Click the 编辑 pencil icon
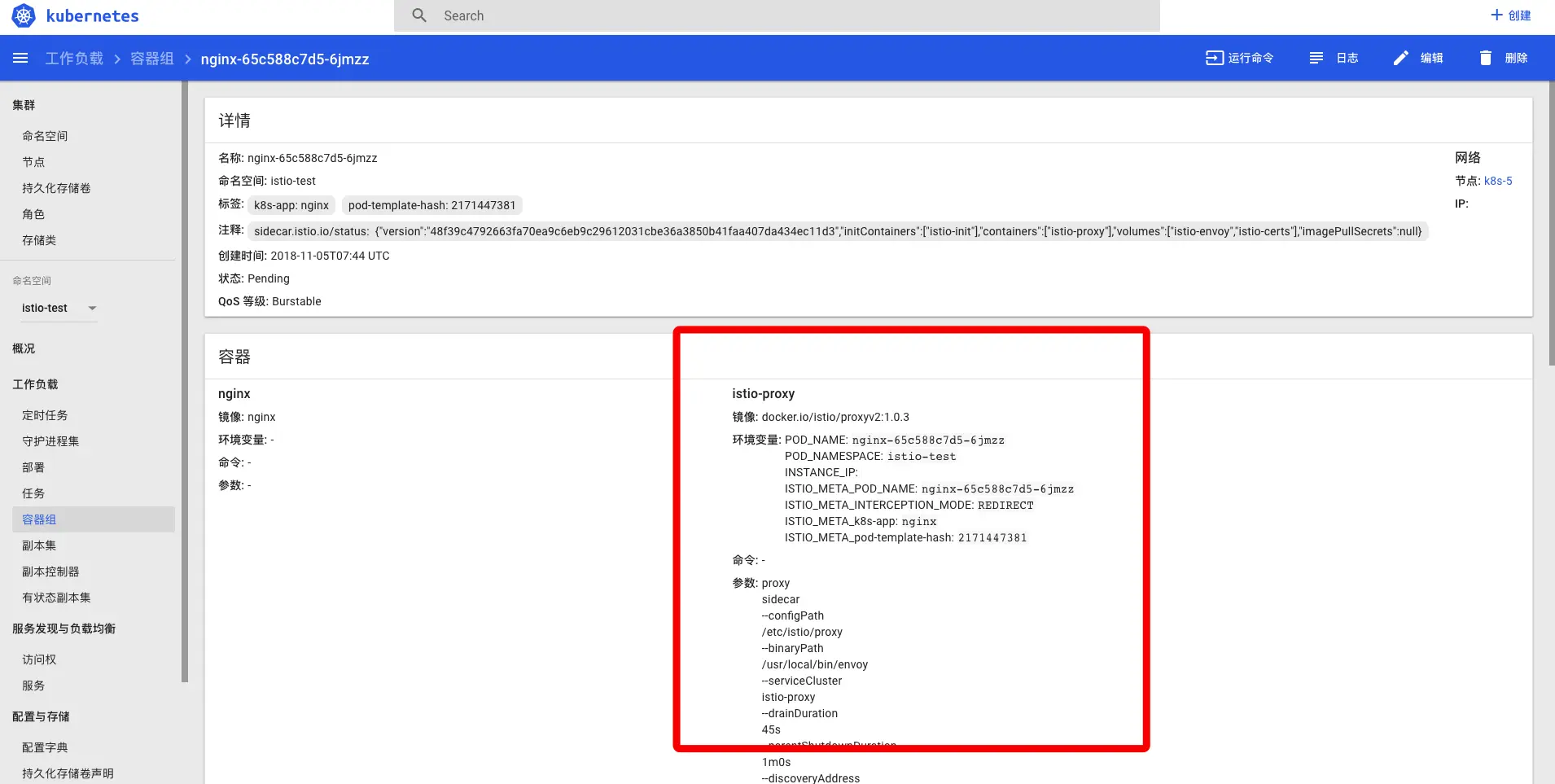Screen dimensions: 1555x784 click(1400, 58)
